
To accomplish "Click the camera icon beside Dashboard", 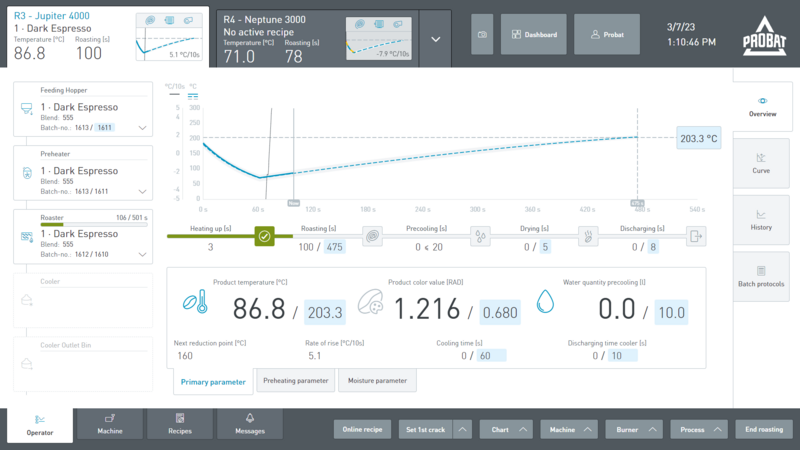I will click(481, 34).
